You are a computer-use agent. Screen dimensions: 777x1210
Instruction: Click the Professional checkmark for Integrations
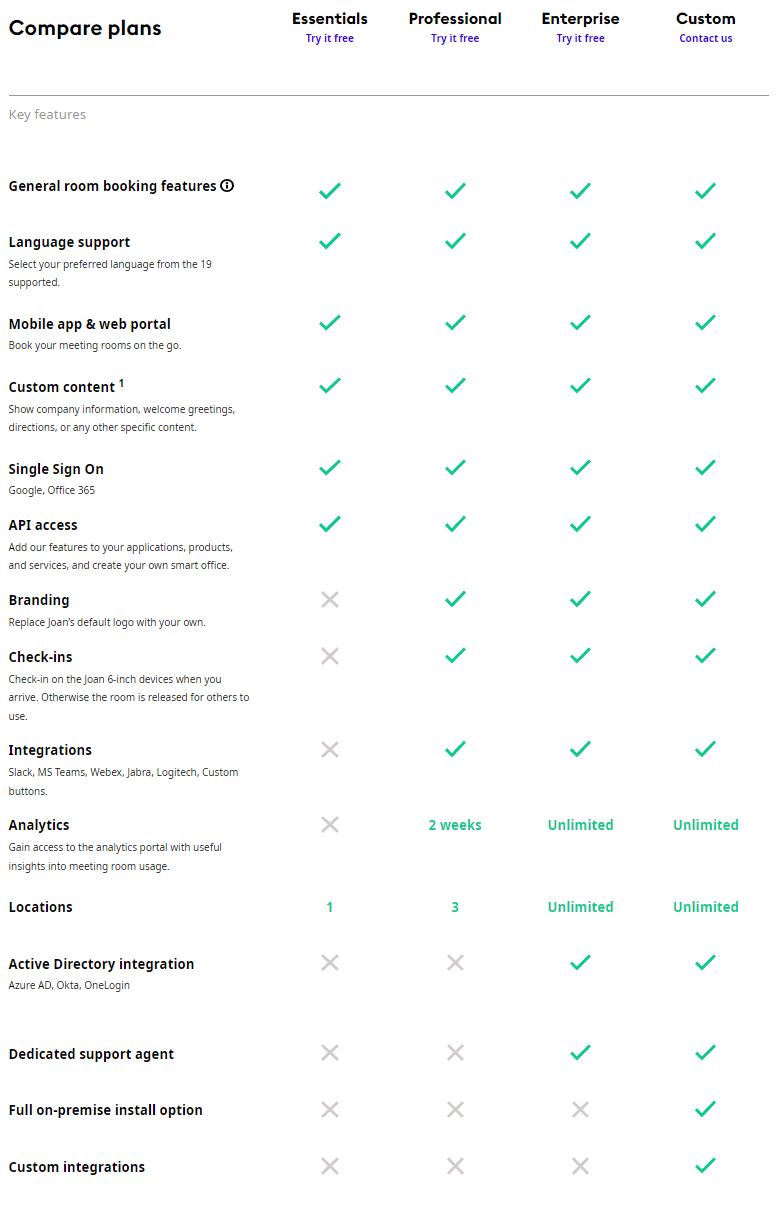coord(455,749)
